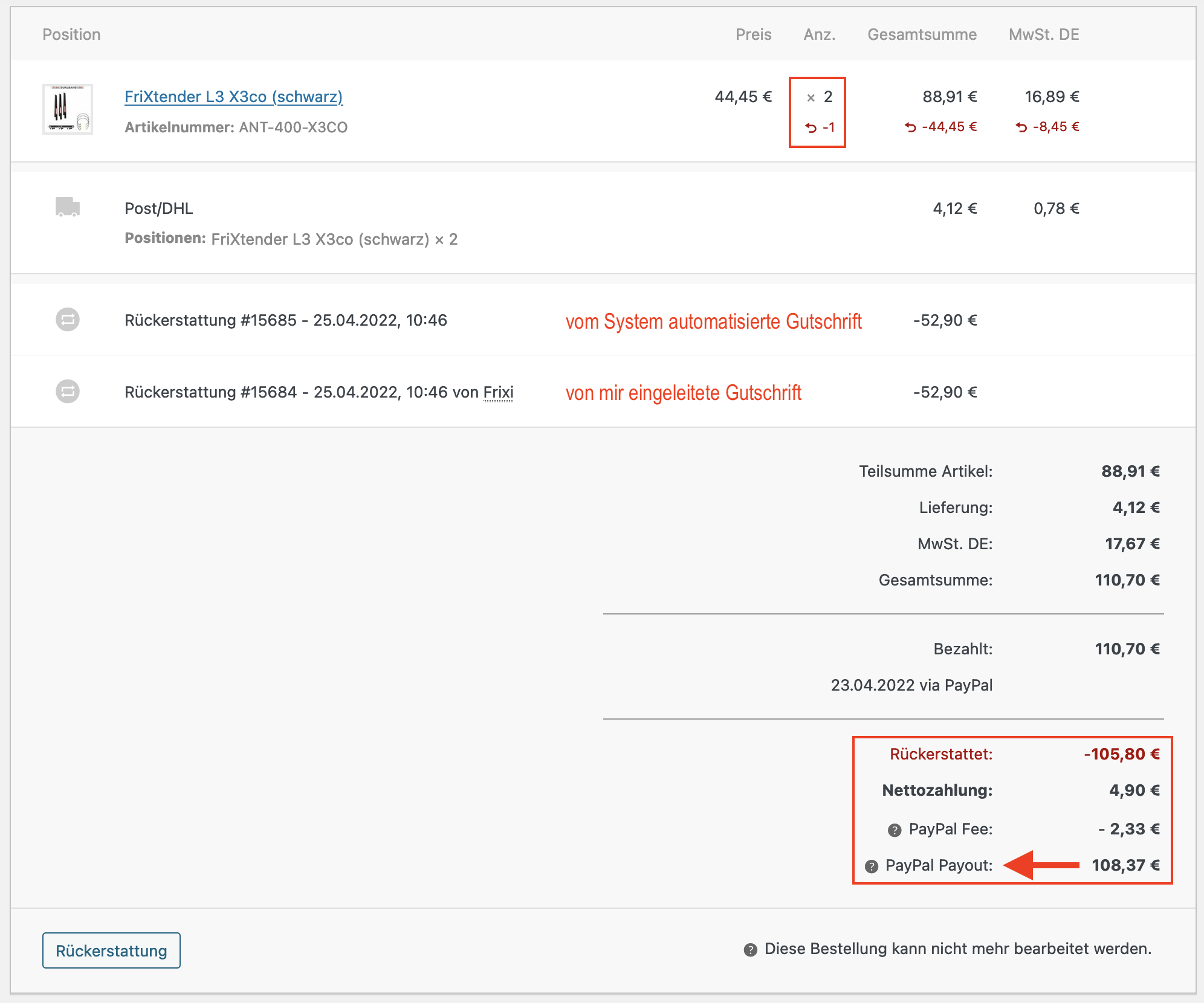Viewport: 1204px width, 1003px height.
Task: Click refund icon for Rückerstattung #15685
Action: pyautogui.click(x=68, y=319)
